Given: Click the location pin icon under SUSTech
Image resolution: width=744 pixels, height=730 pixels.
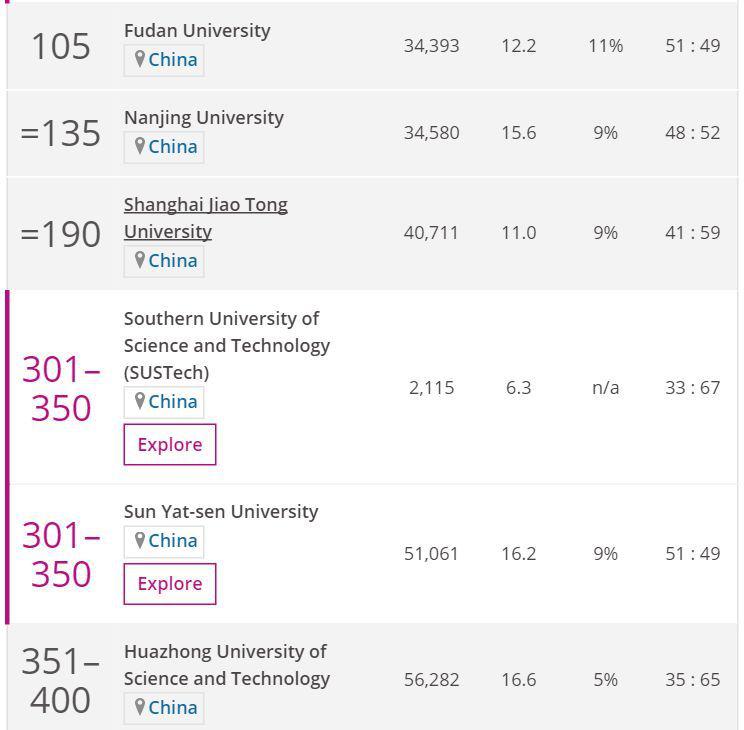Looking at the screenshot, I should tap(140, 401).
